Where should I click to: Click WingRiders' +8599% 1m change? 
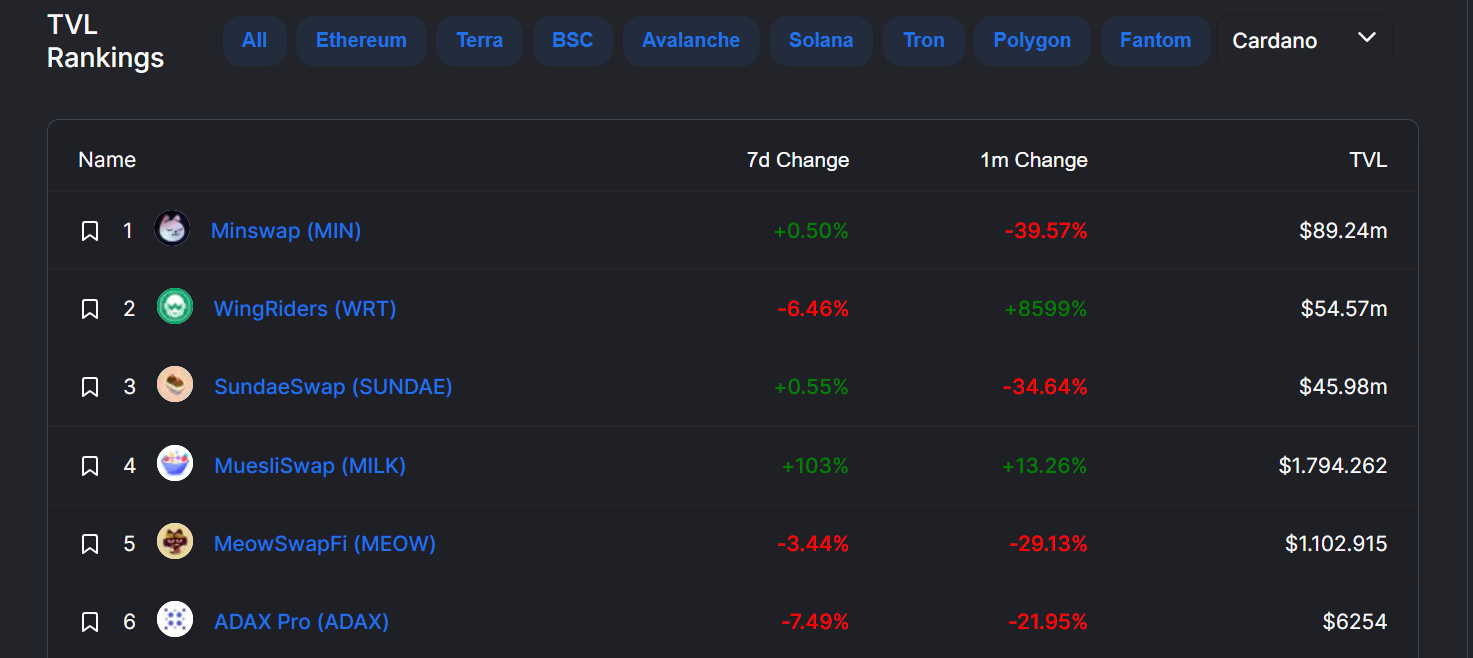1045,309
